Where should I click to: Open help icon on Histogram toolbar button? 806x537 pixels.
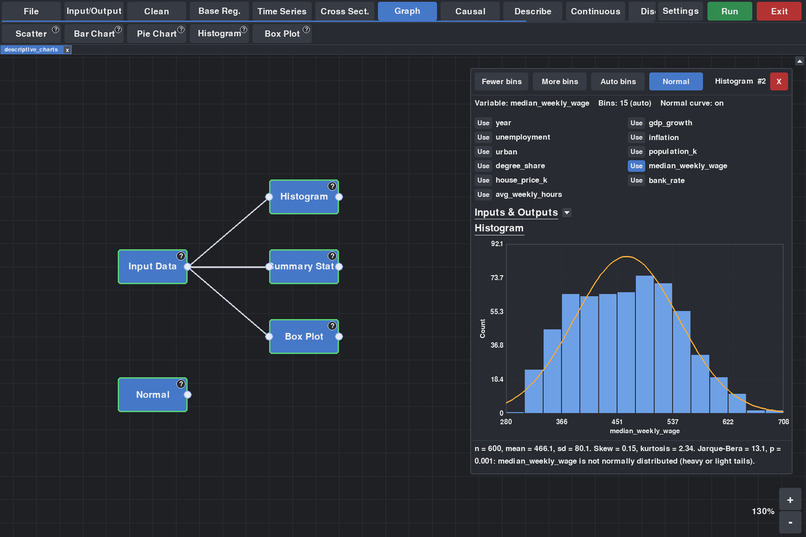click(244, 30)
